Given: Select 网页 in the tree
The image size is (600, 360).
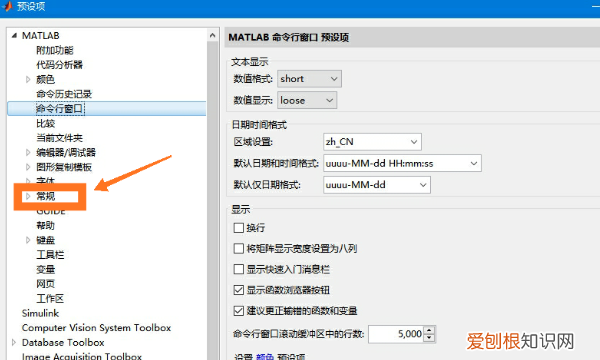Looking at the screenshot, I should pos(46,283).
